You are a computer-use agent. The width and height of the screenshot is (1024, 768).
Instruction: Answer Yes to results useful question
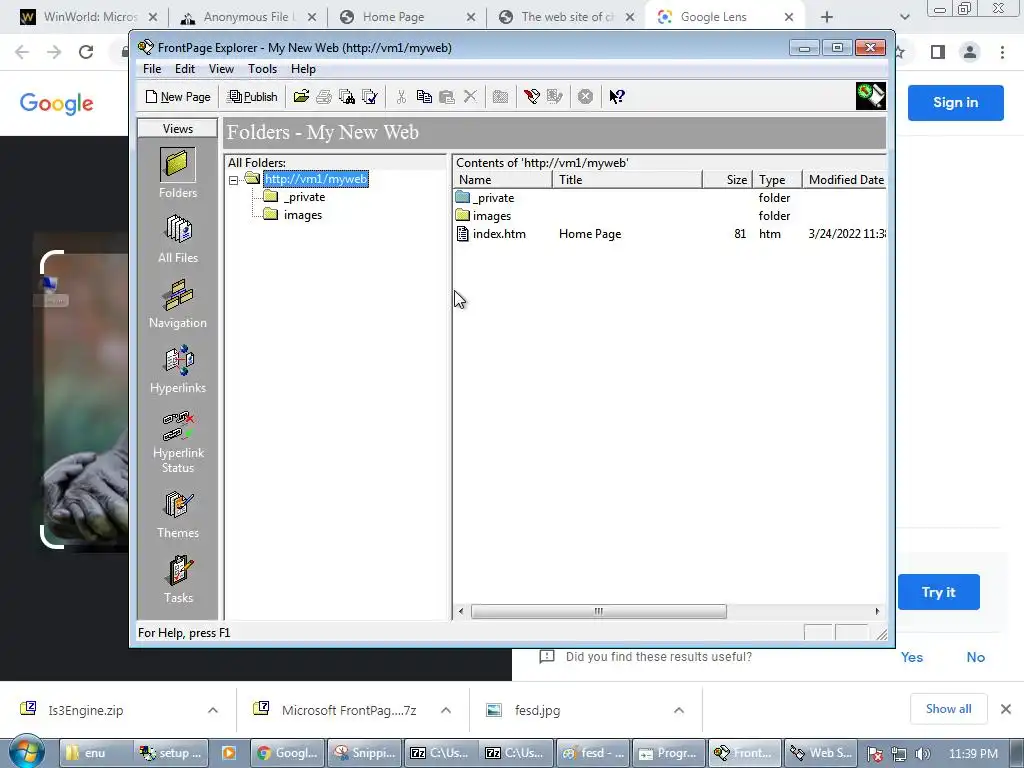912,657
